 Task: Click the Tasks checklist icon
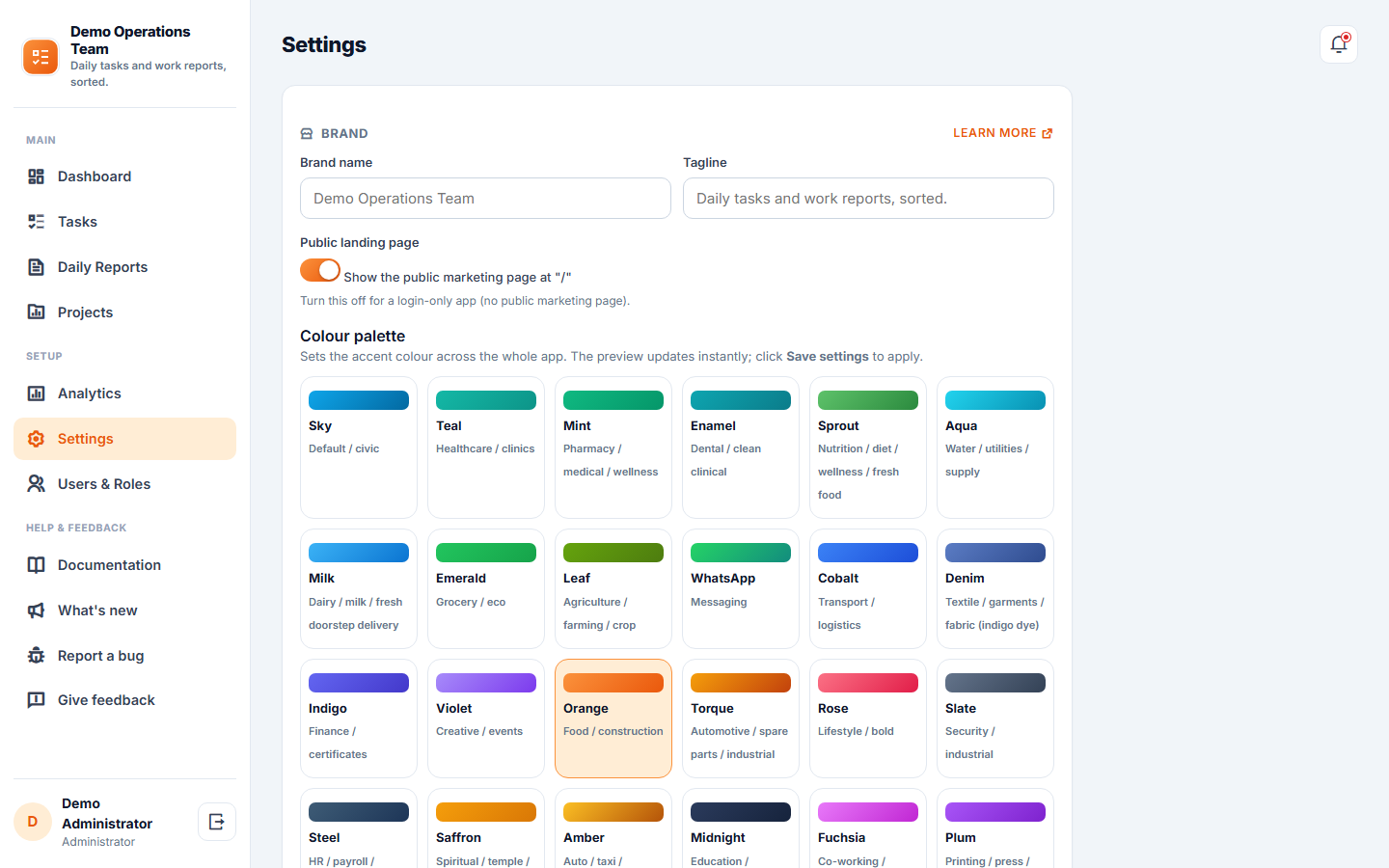[x=36, y=222]
